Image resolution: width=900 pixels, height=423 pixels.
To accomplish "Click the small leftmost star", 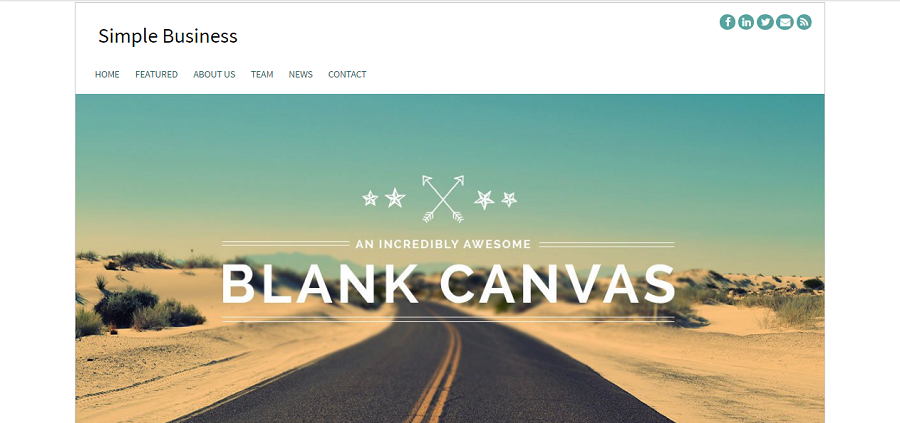I will (370, 199).
